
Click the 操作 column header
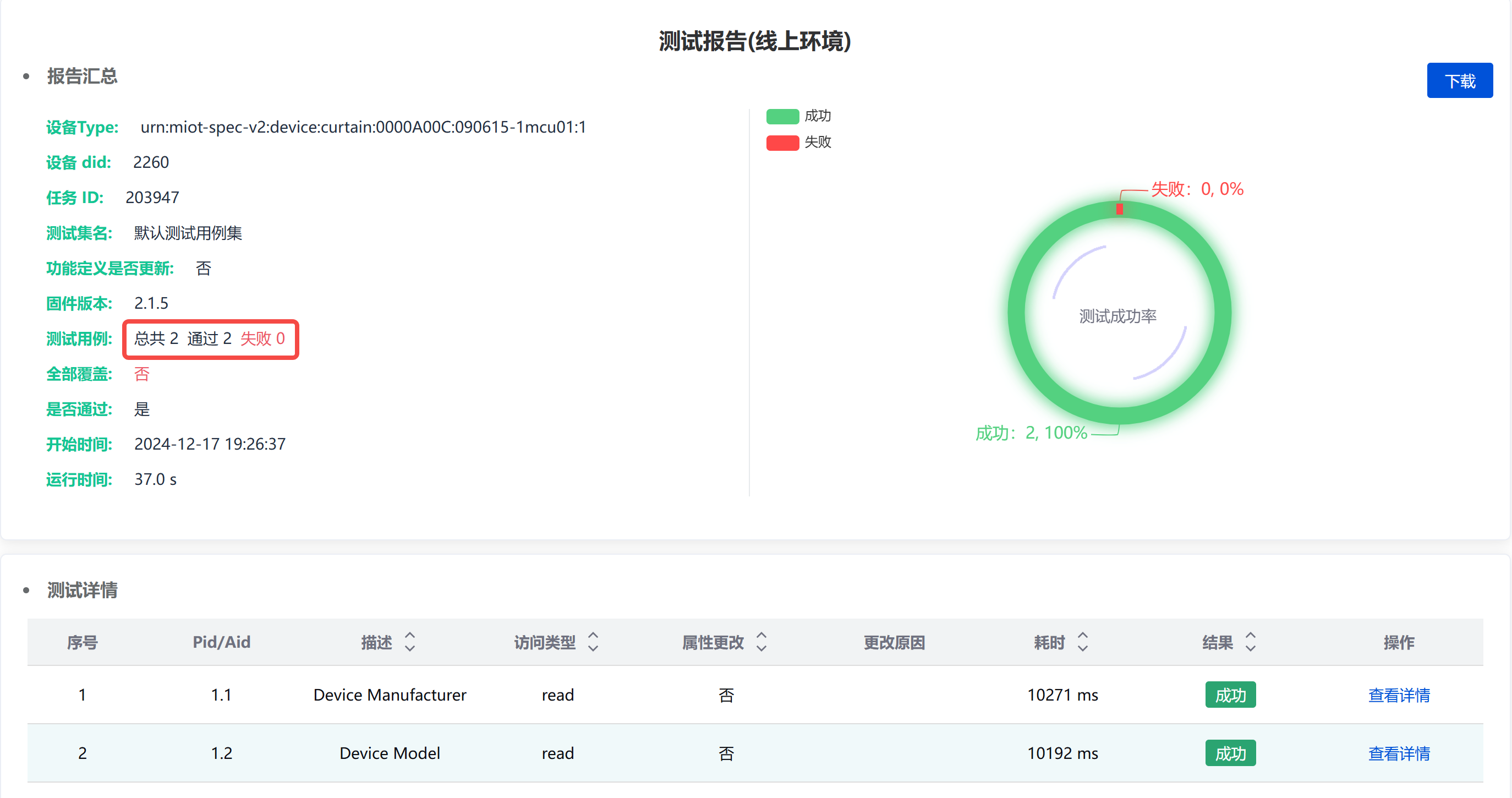[1399, 642]
